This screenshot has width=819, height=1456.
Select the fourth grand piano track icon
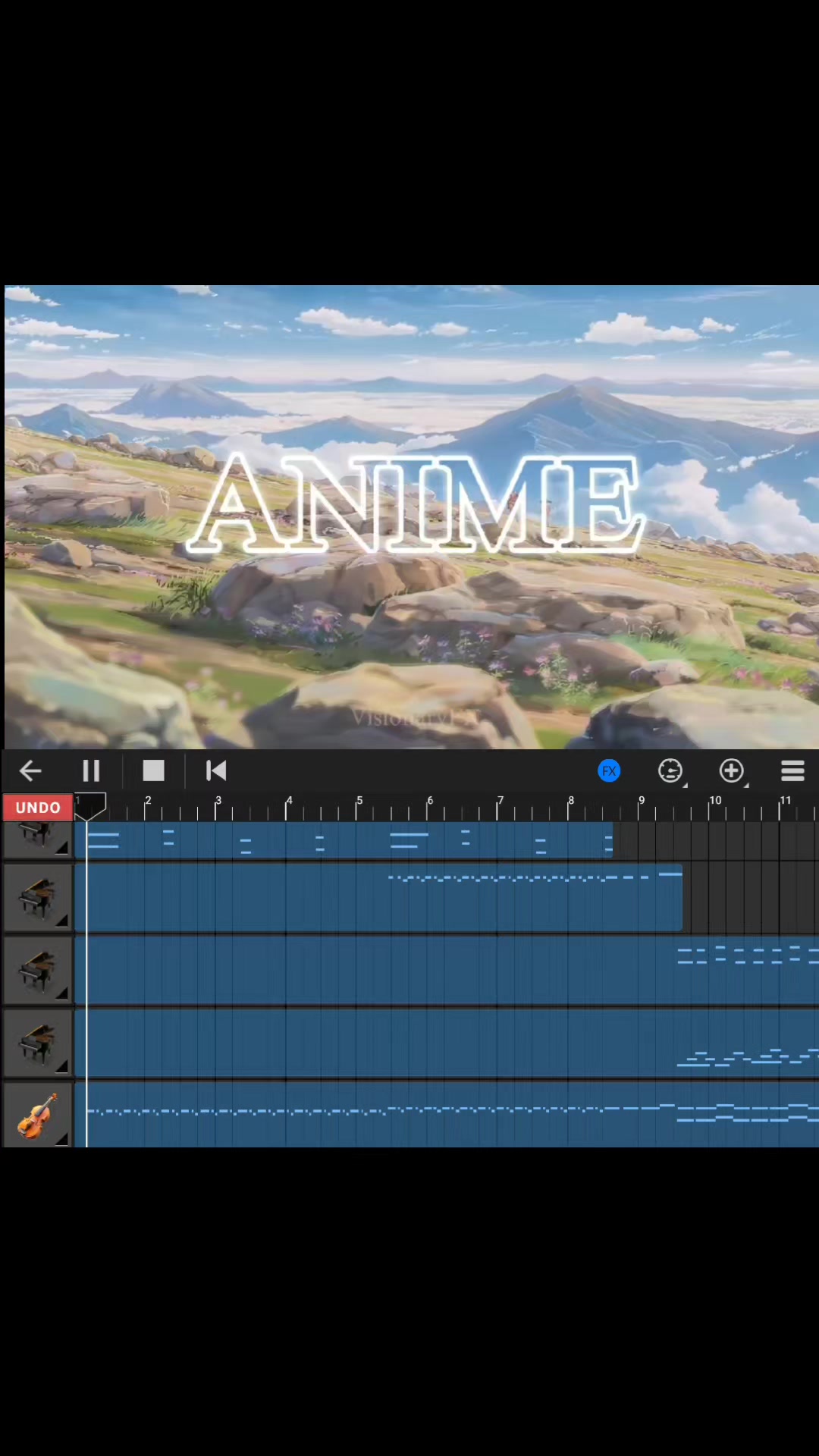click(38, 1044)
